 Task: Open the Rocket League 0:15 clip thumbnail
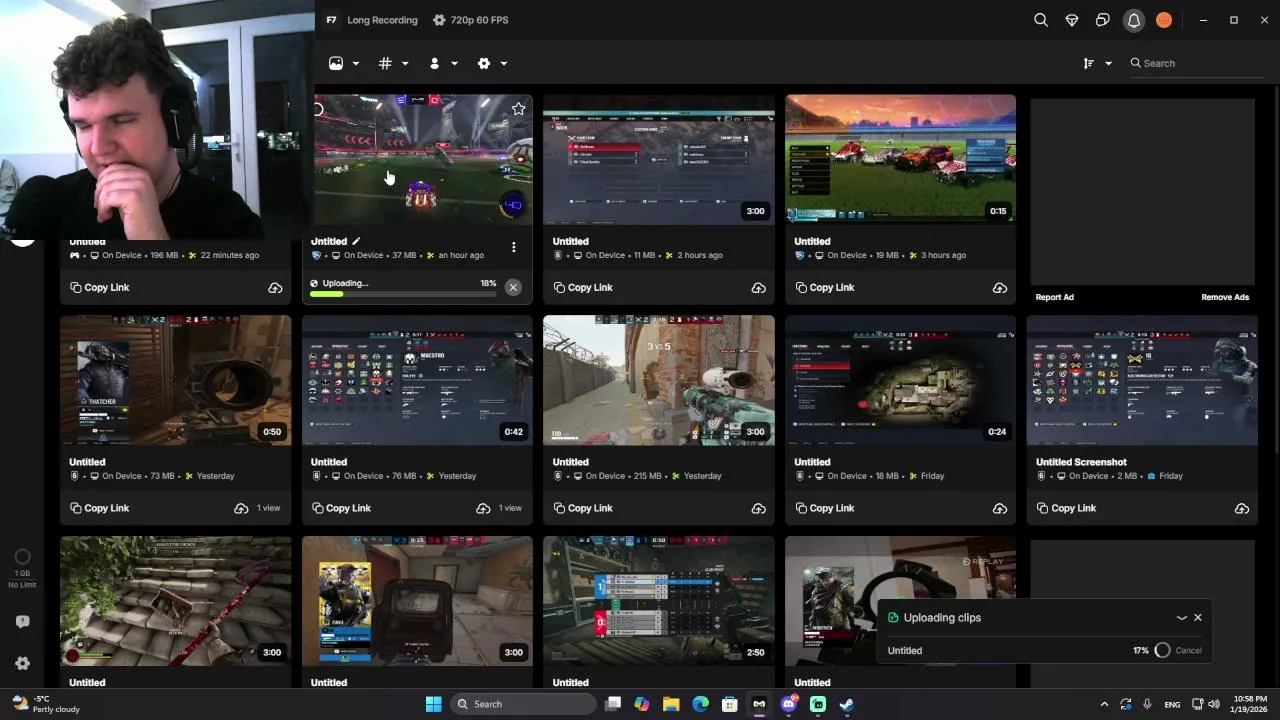900,159
